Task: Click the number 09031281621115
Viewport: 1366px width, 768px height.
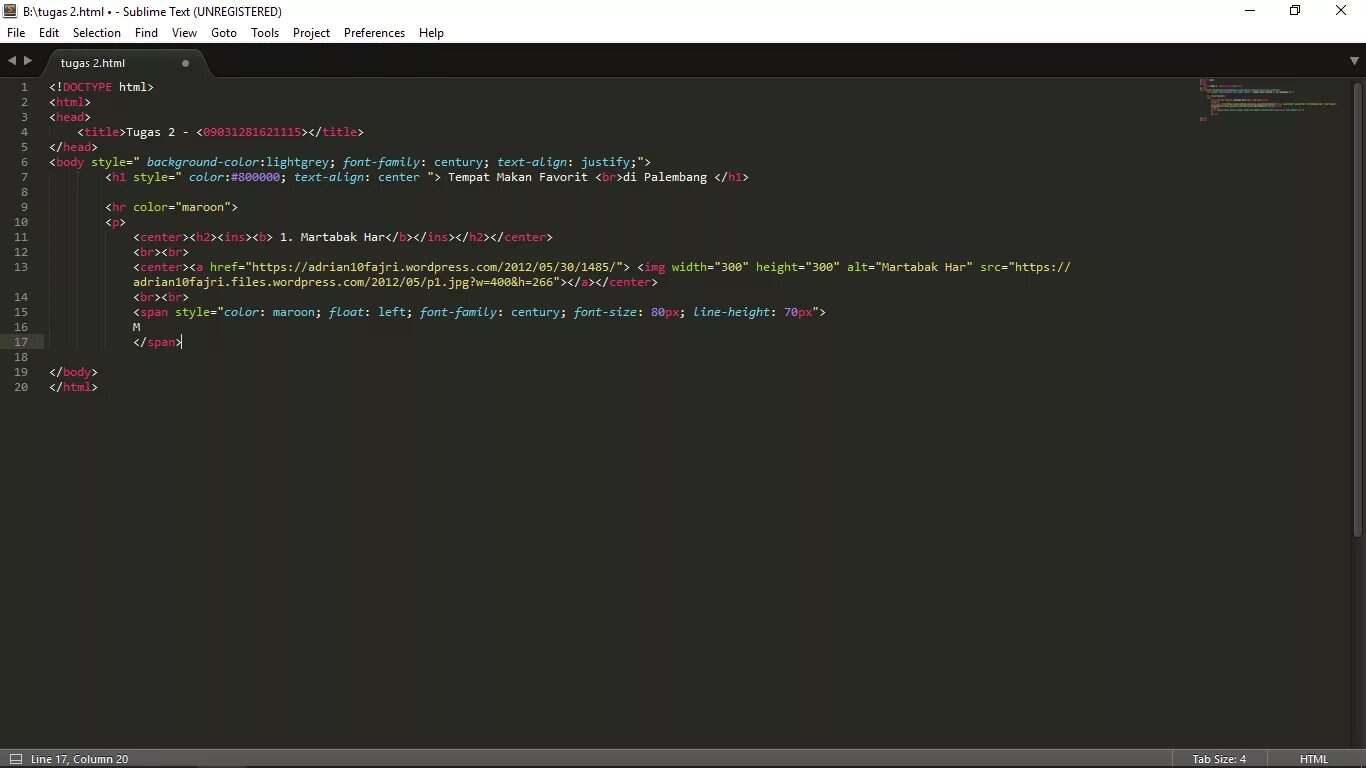Action: tap(252, 132)
